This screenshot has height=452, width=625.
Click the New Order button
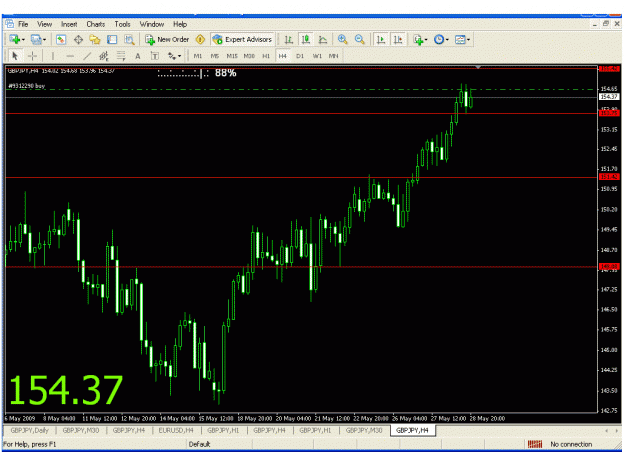167,39
